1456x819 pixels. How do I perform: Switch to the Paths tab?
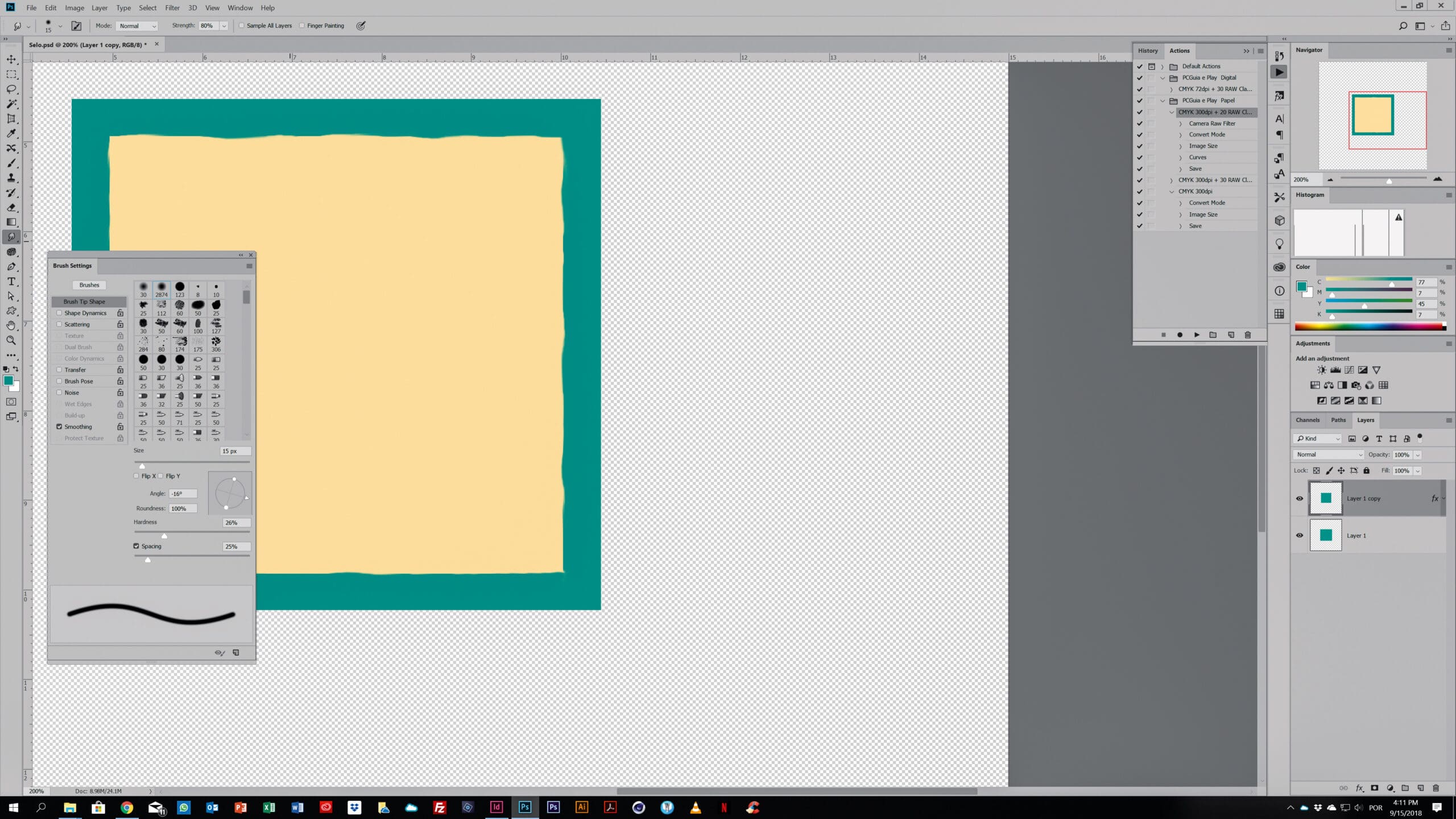(1338, 420)
